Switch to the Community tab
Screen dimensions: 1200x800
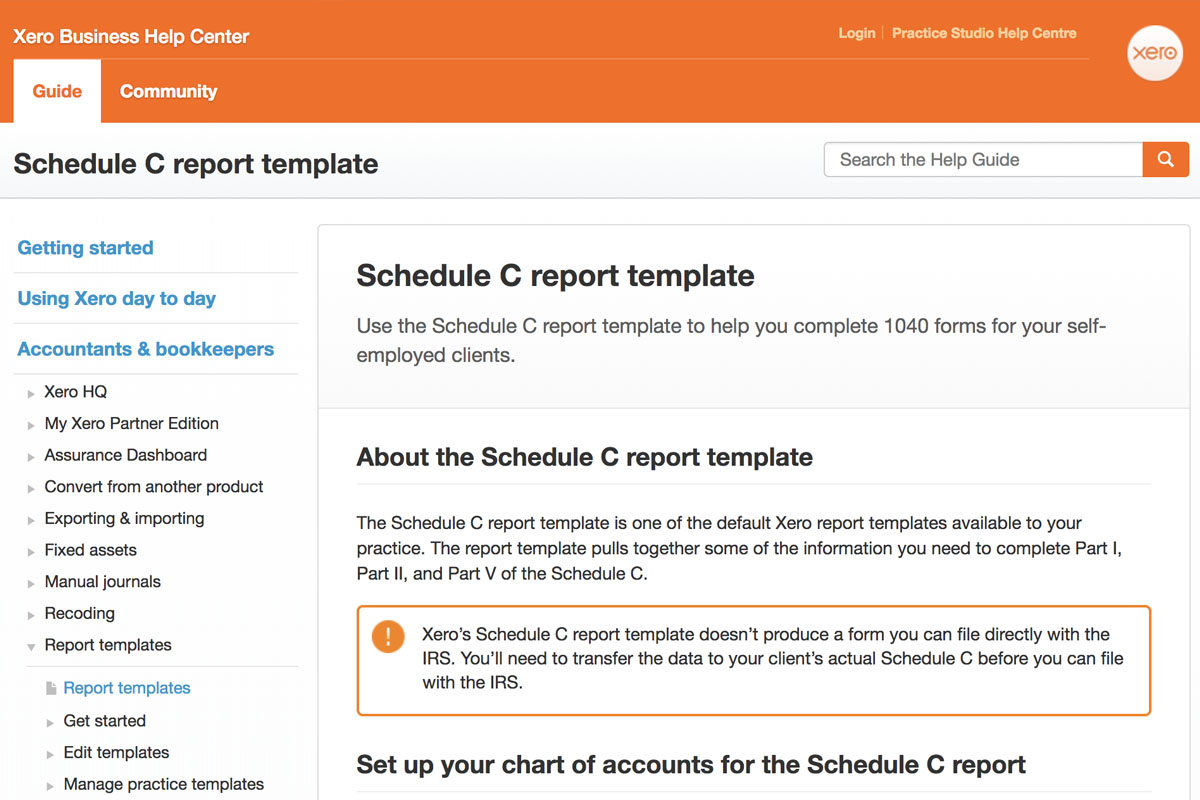coord(168,91)
